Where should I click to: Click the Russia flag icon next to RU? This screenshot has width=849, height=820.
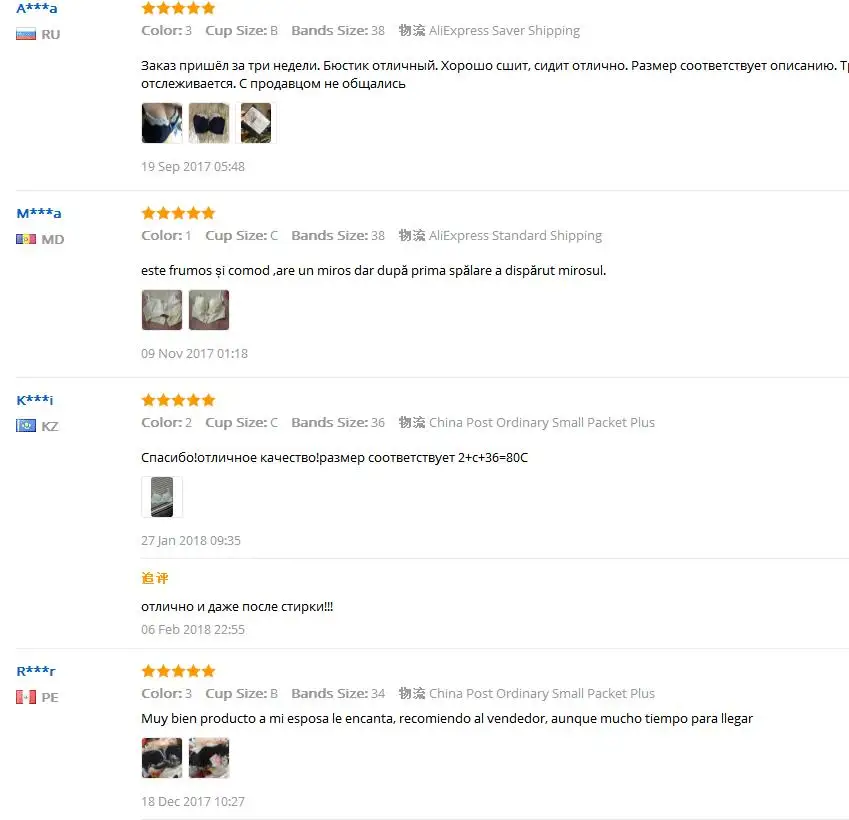(x=26, y=35)
